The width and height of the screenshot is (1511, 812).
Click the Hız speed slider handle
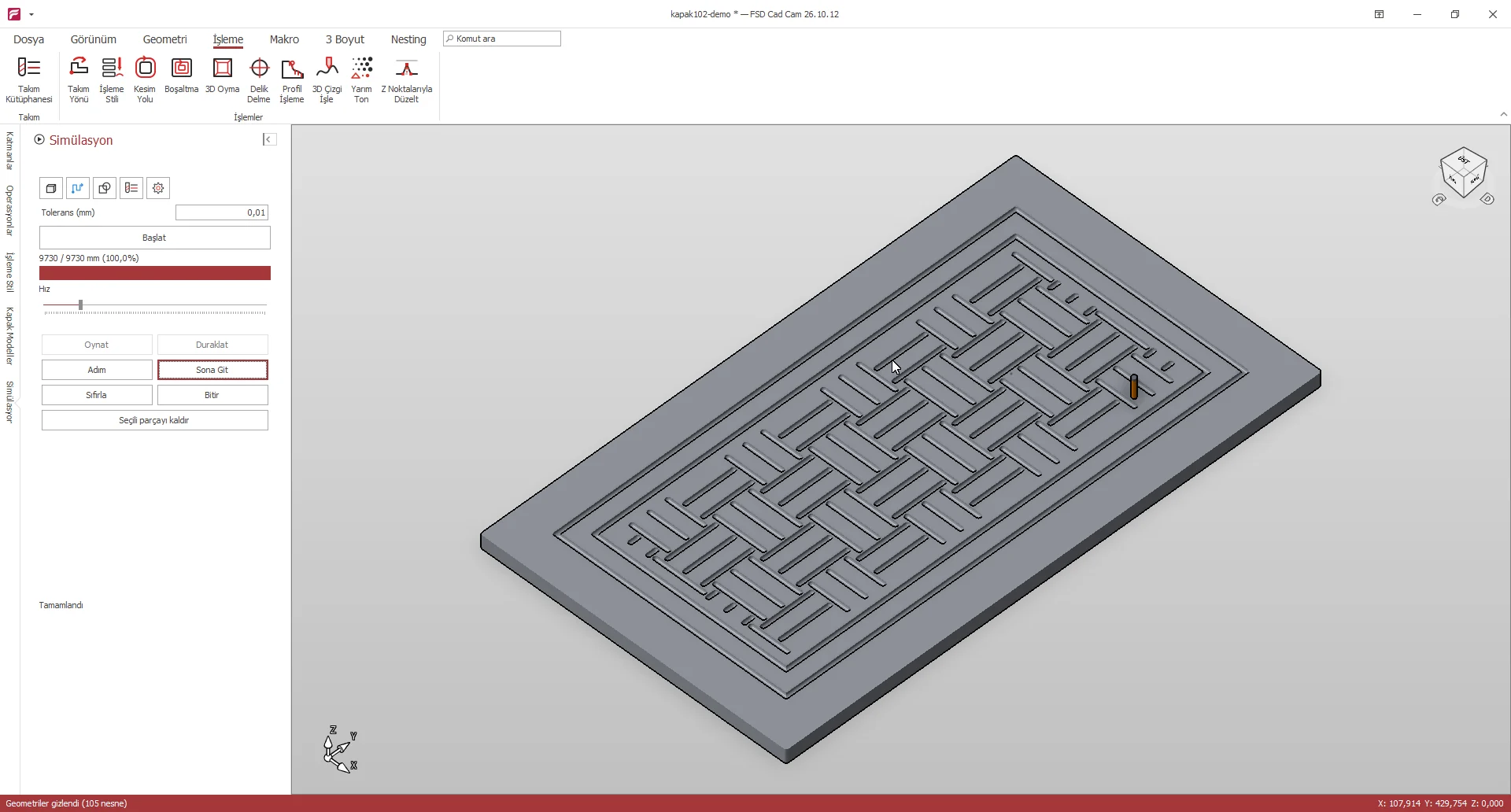pyautogui.click(x=80, y=304)
